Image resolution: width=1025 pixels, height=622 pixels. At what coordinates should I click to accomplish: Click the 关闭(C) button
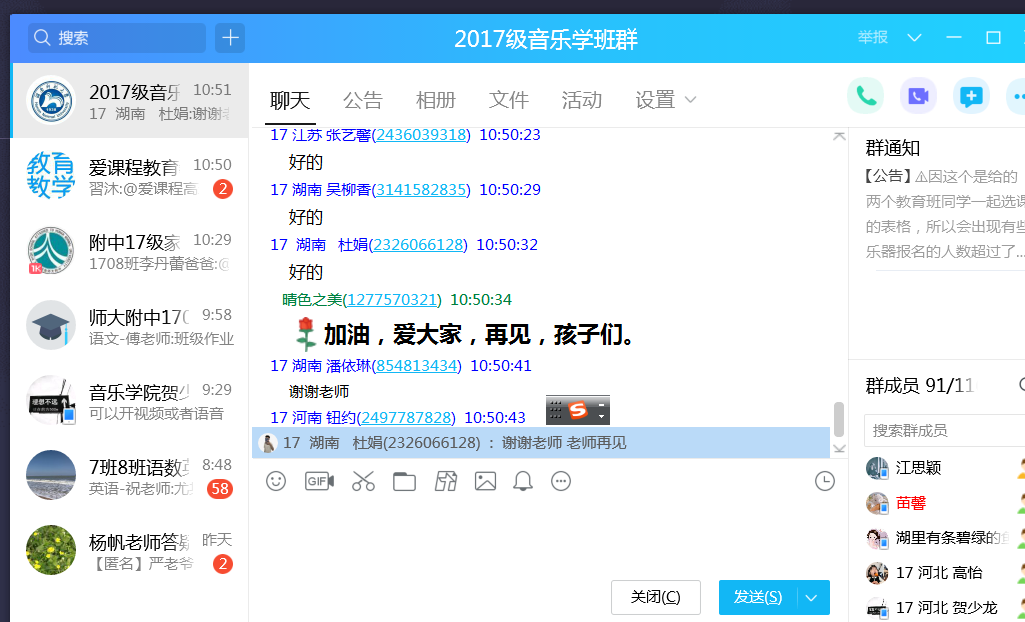coord(655,598)
